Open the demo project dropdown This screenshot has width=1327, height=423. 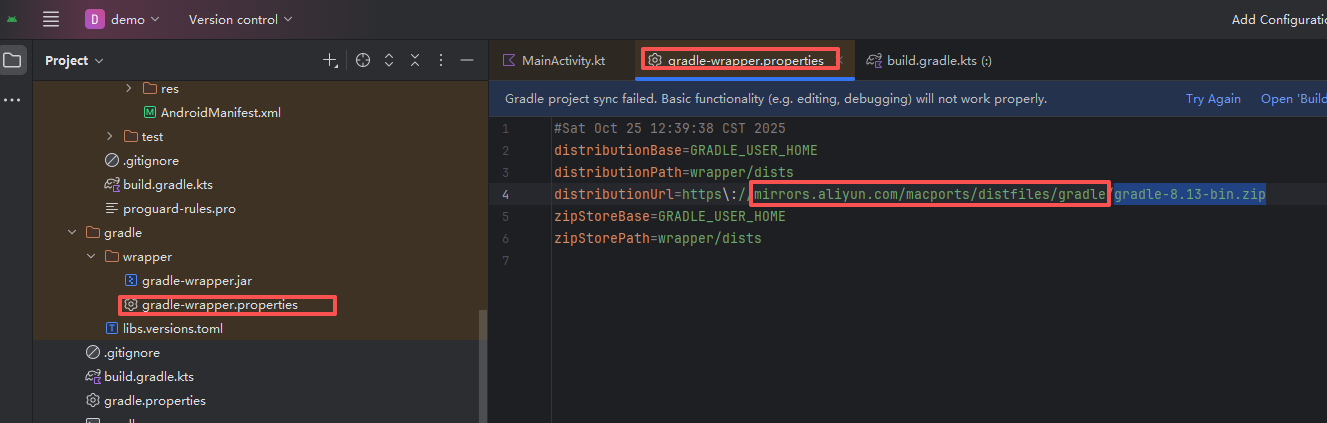[x=123, y=19]
